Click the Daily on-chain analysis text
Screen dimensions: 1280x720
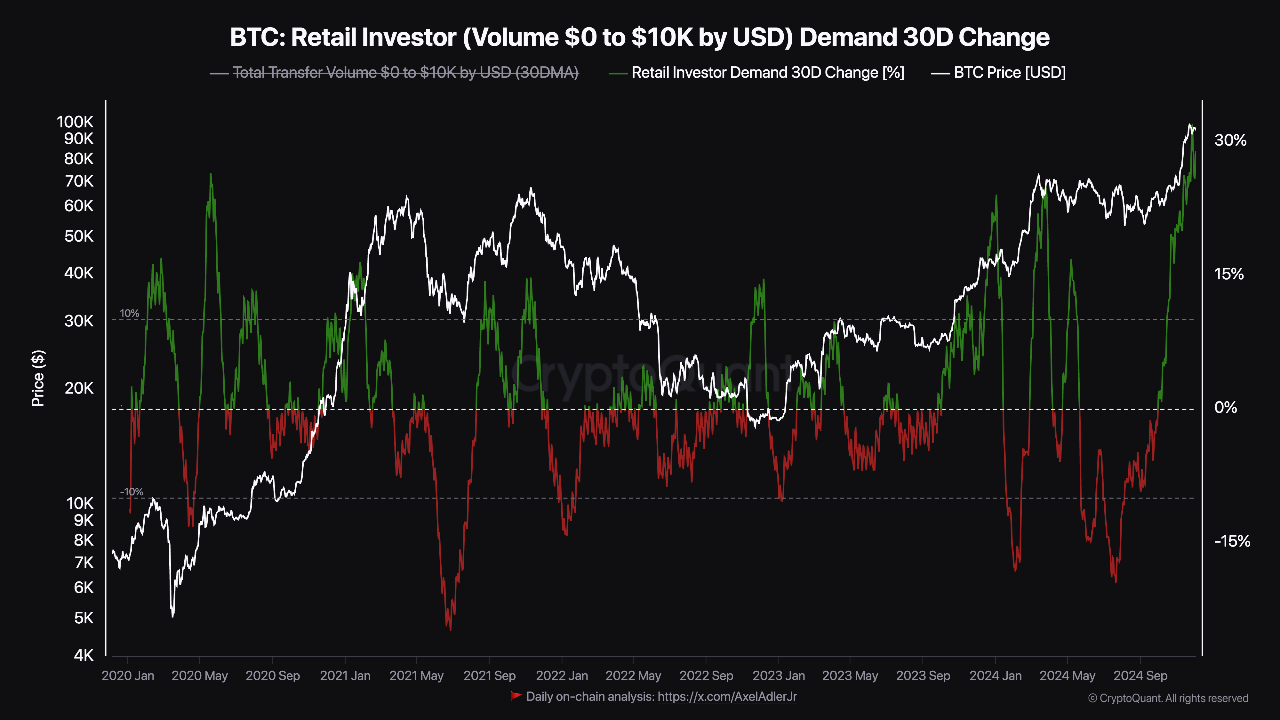[590, 697]
